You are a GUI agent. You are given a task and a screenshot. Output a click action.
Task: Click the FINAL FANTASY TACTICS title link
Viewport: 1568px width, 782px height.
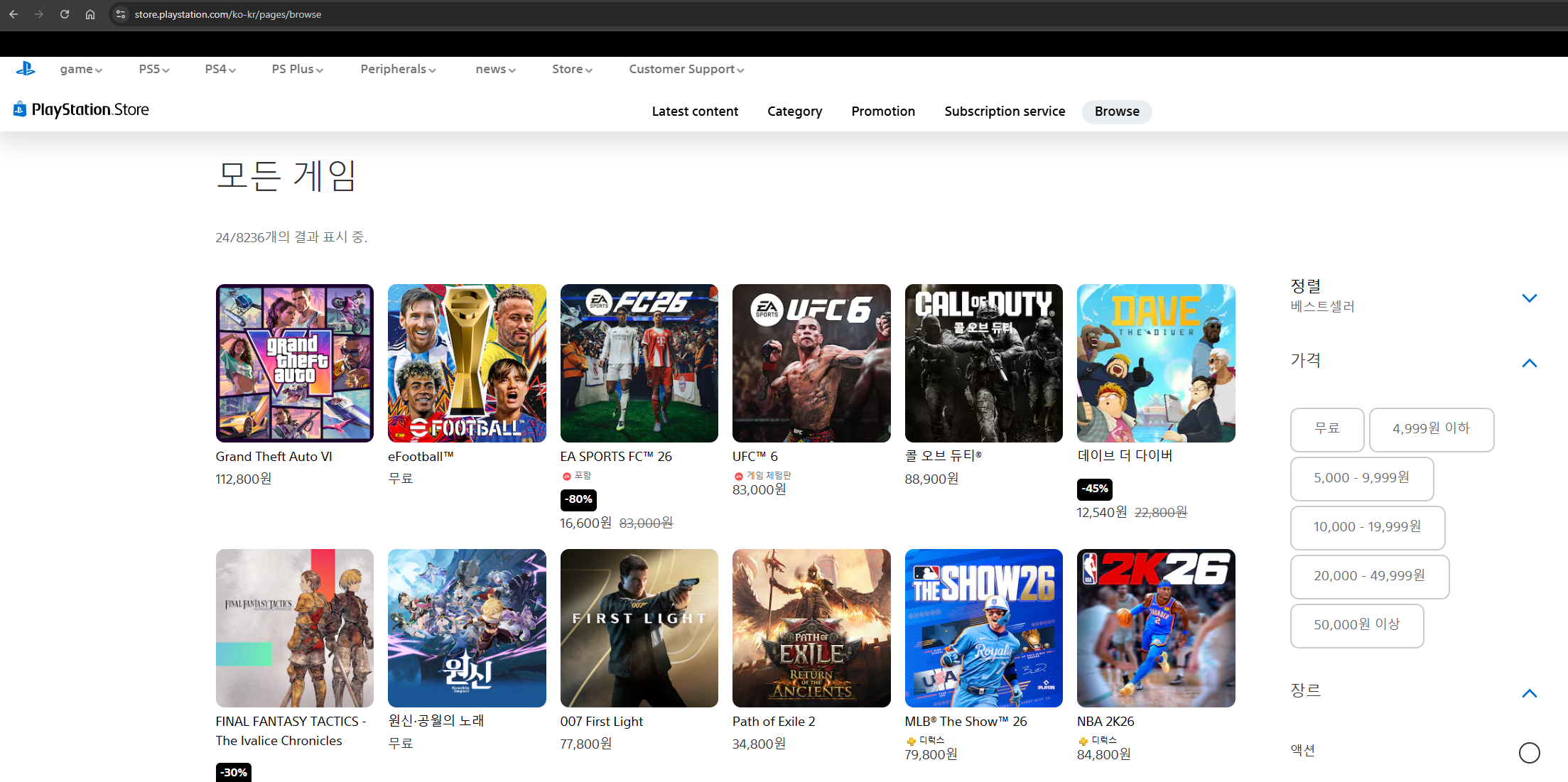coord(291,731)
